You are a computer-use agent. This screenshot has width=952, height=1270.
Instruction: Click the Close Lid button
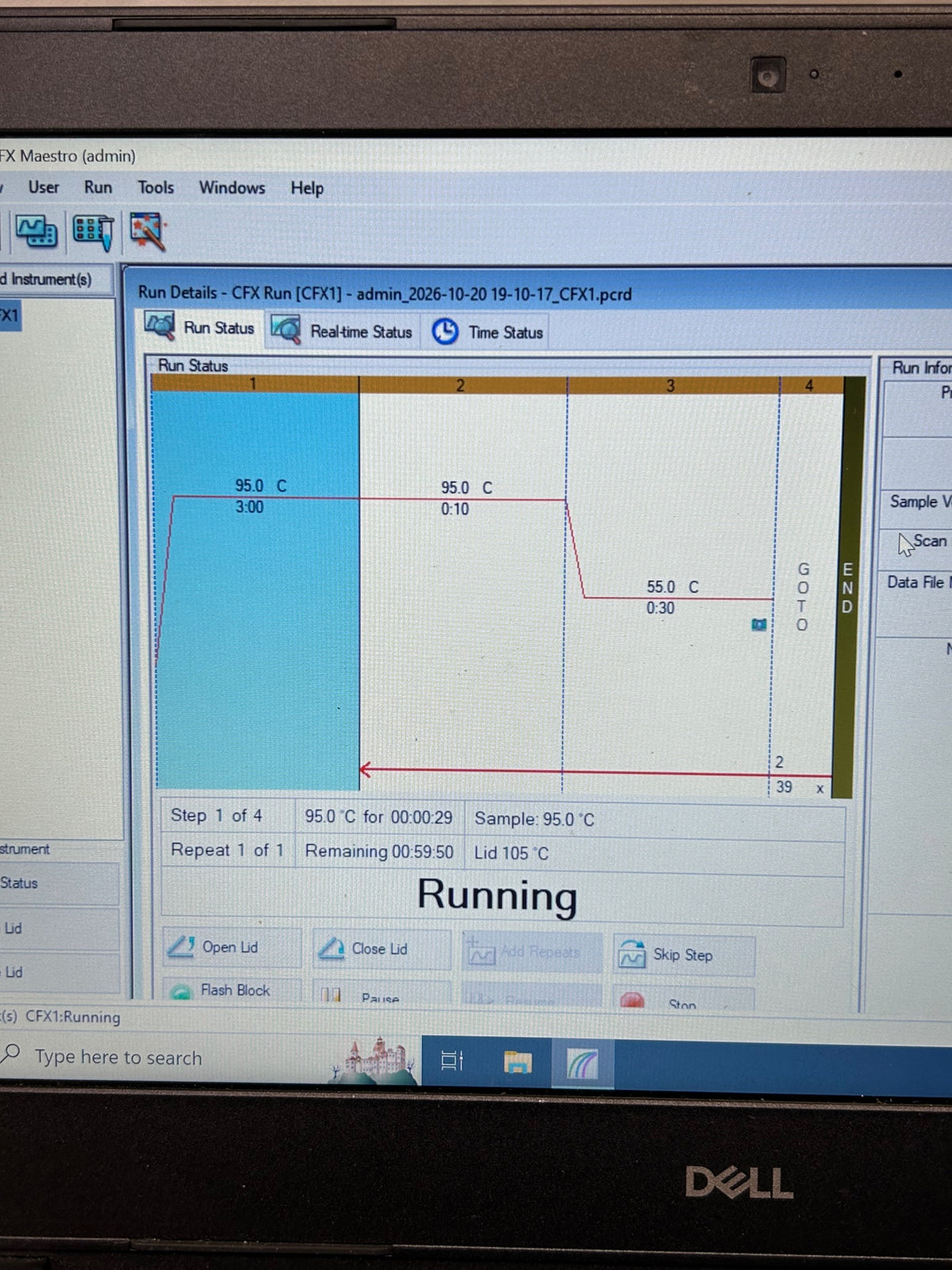[x=382, y=949]
